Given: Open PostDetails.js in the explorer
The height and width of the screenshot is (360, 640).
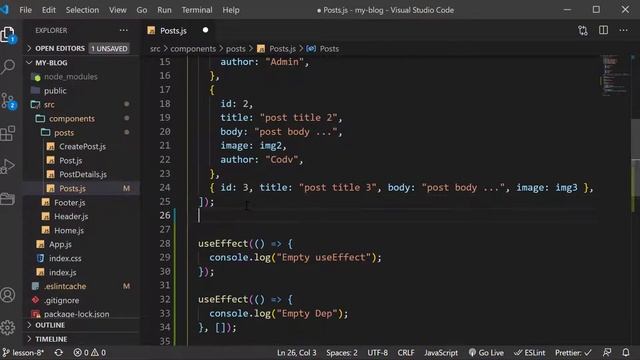Looking at the screenshot, I should pyautogui.click(x=82, y=175).
